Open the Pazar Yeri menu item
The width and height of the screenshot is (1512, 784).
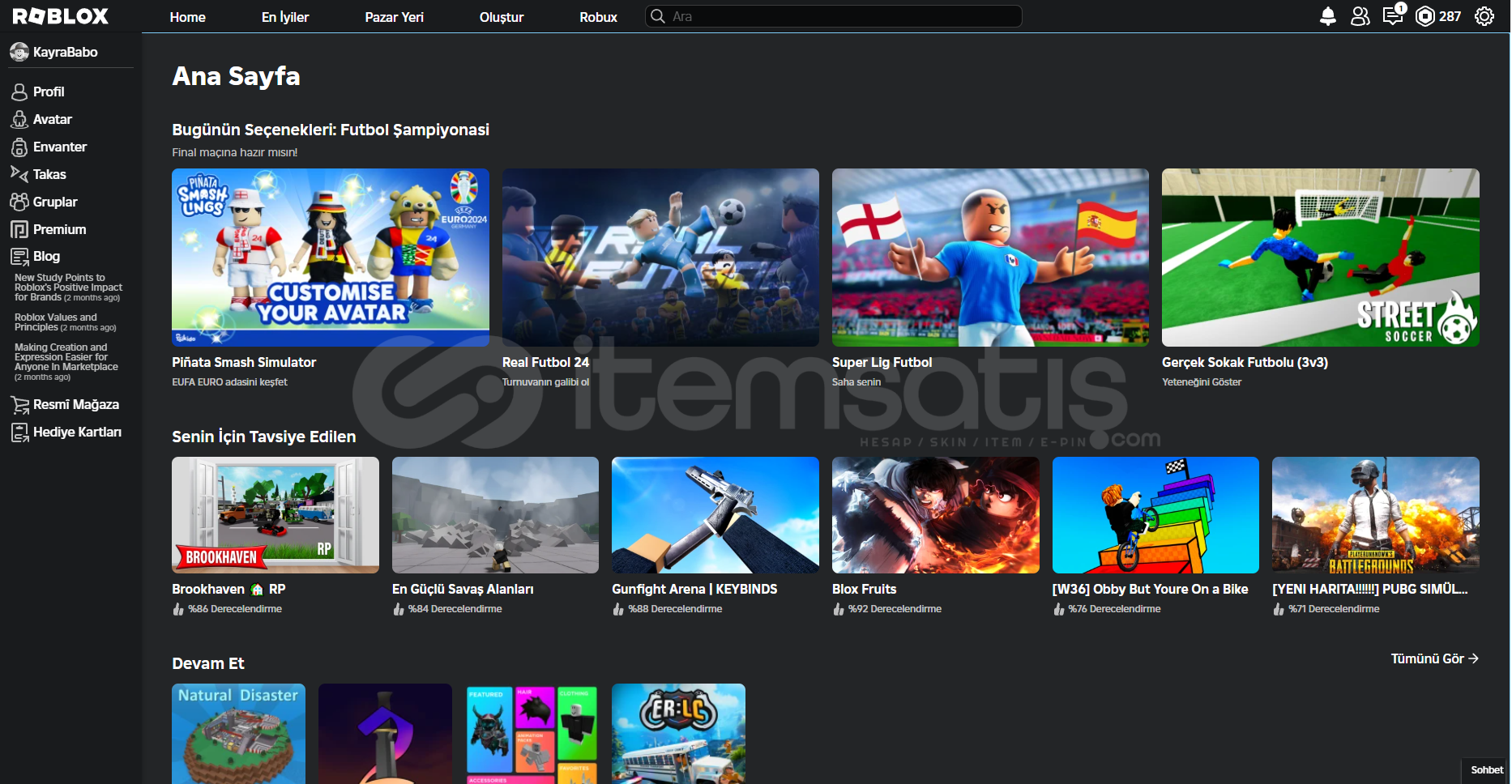click(395, 17)
